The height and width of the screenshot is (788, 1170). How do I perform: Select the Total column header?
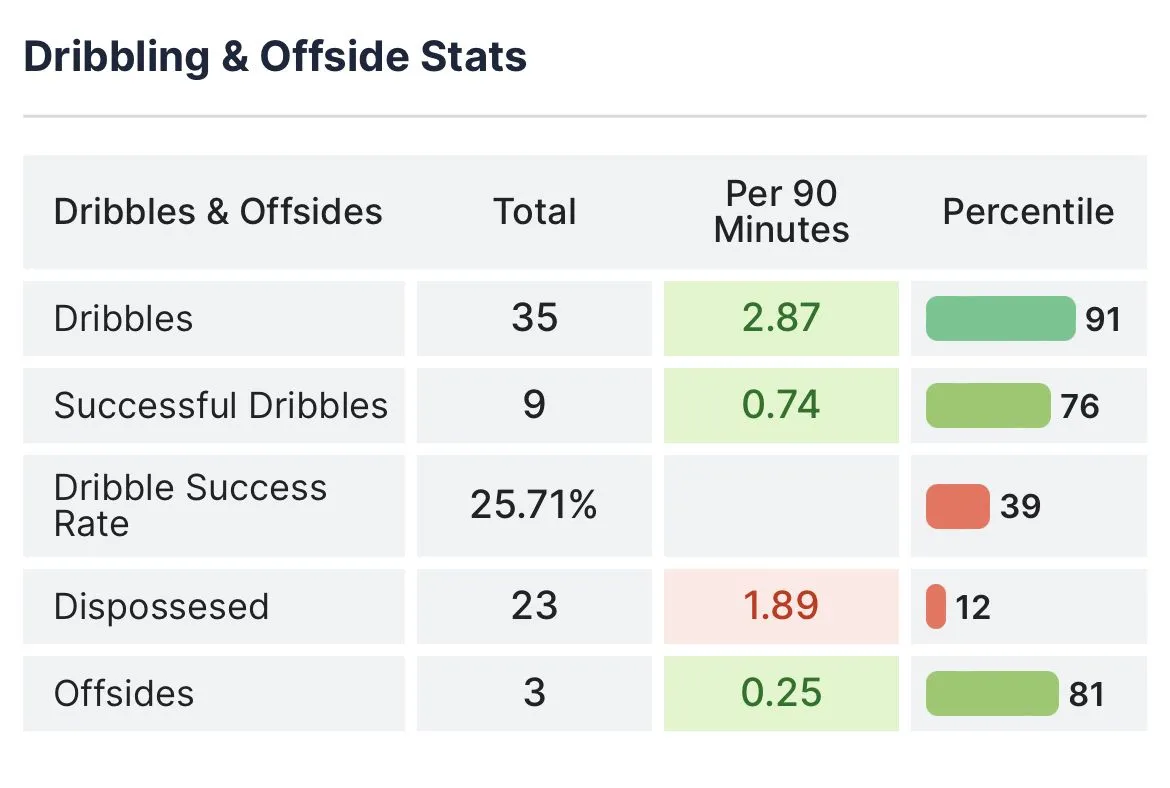tap(534, 212)
